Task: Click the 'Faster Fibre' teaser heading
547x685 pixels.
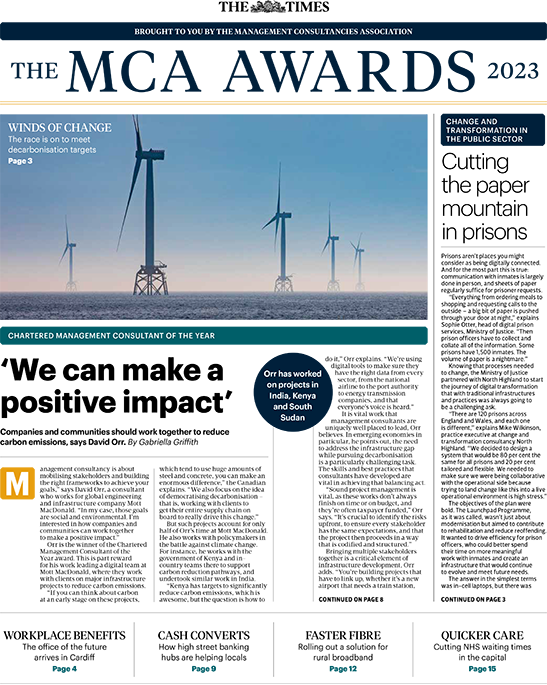Action: coord(343,635)
